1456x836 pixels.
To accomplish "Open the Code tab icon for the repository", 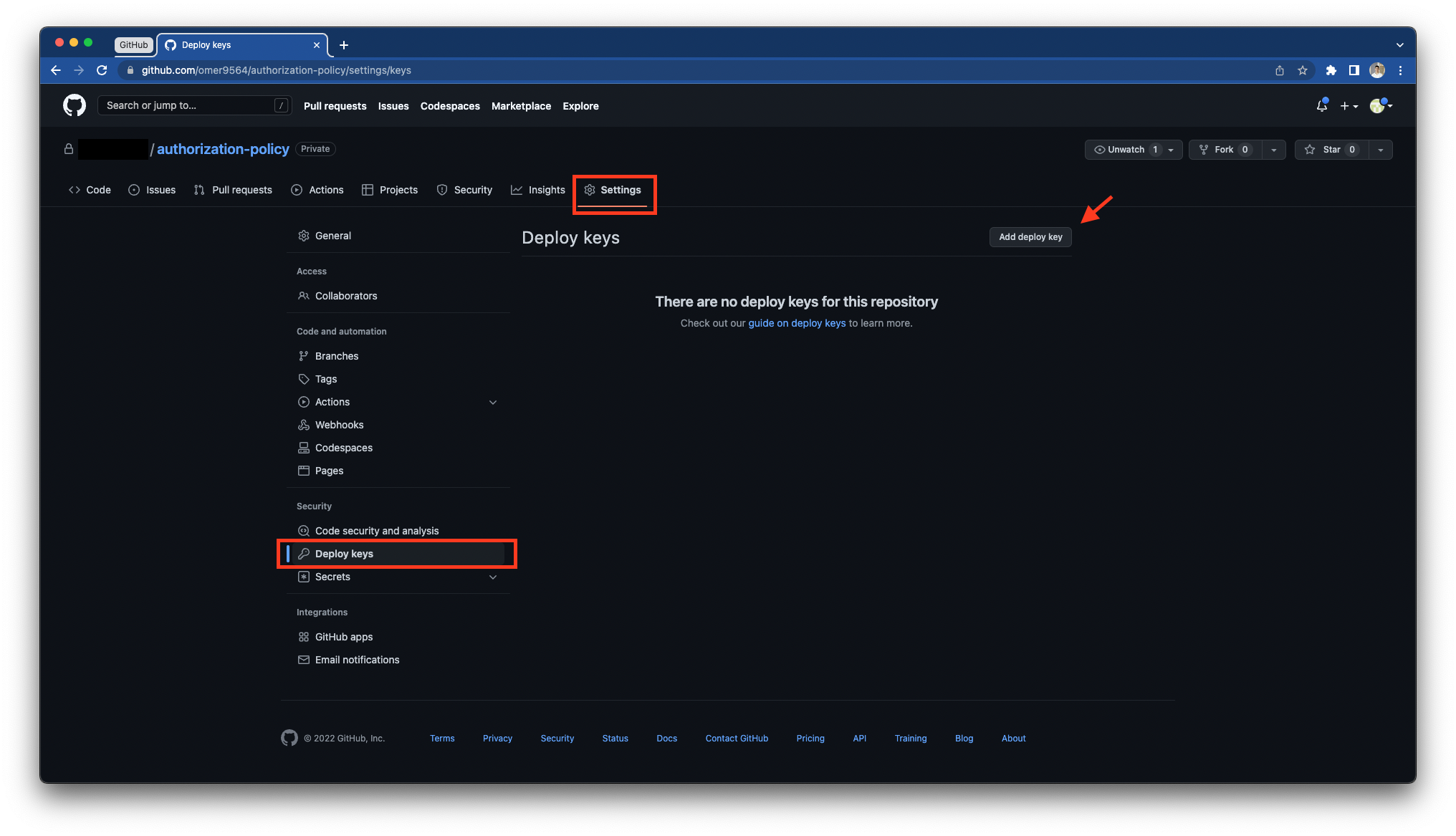I will pos(75,190).
